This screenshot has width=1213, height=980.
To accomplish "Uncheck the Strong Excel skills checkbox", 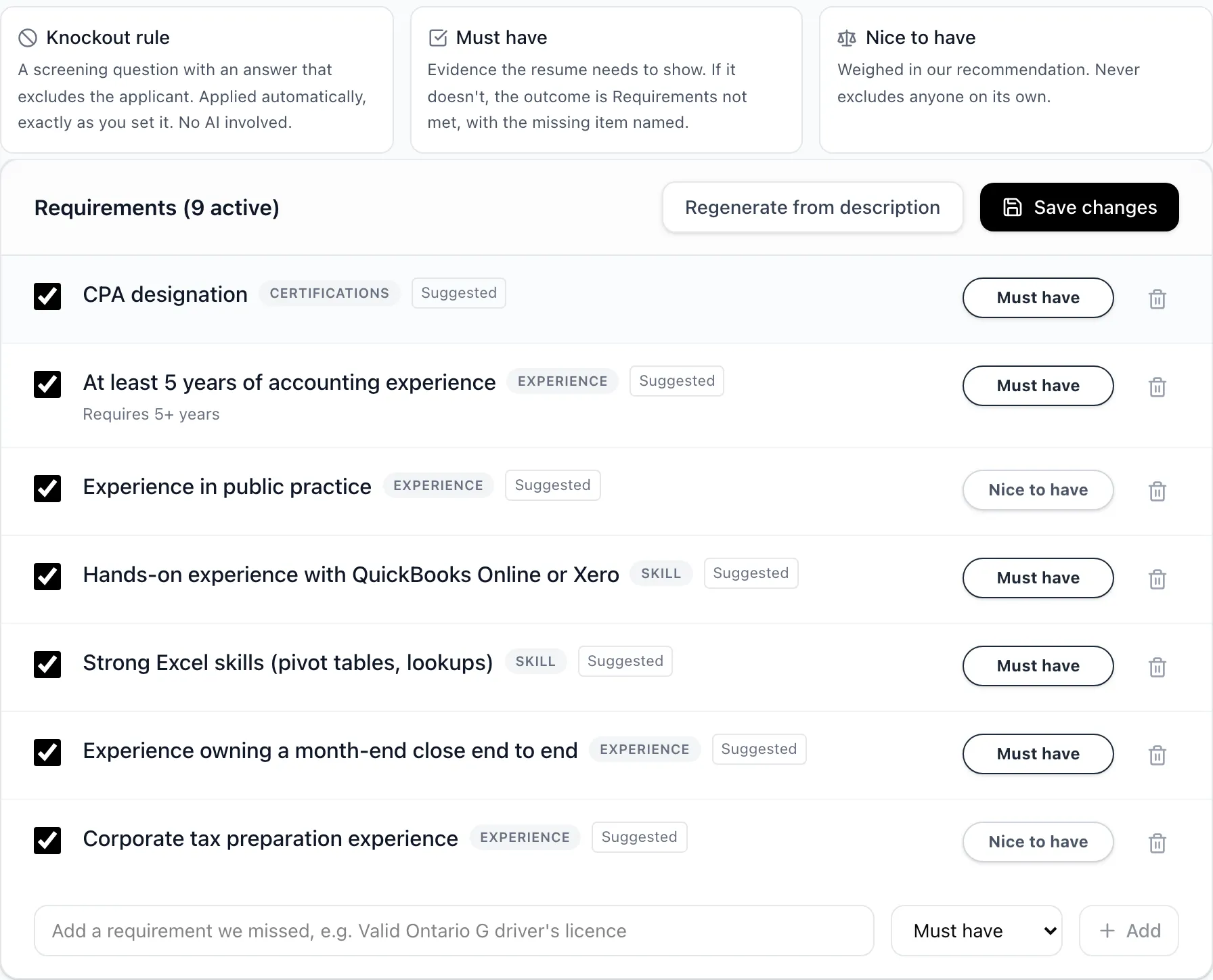I will click(47, 665).
